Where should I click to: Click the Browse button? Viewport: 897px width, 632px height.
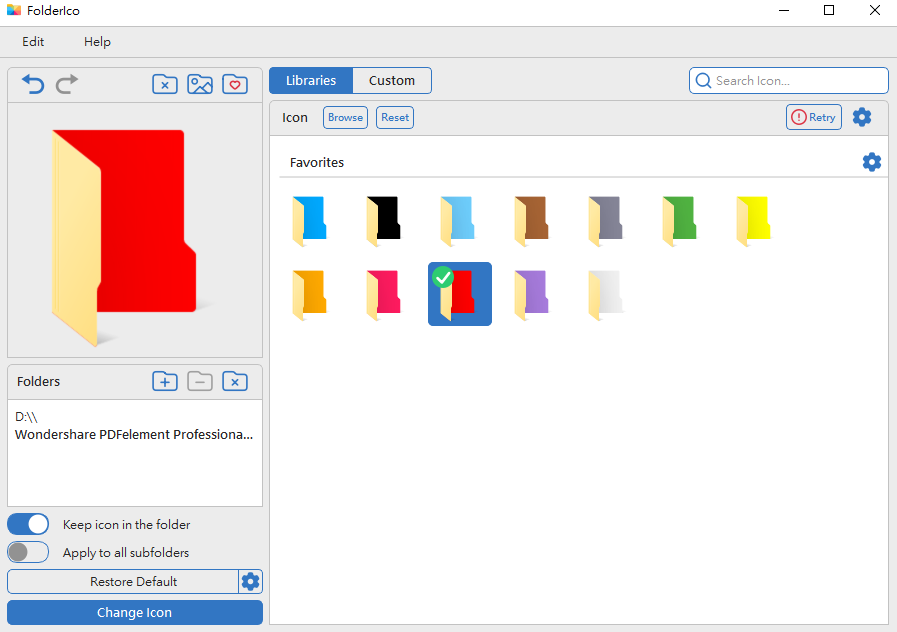pos(345,117)
